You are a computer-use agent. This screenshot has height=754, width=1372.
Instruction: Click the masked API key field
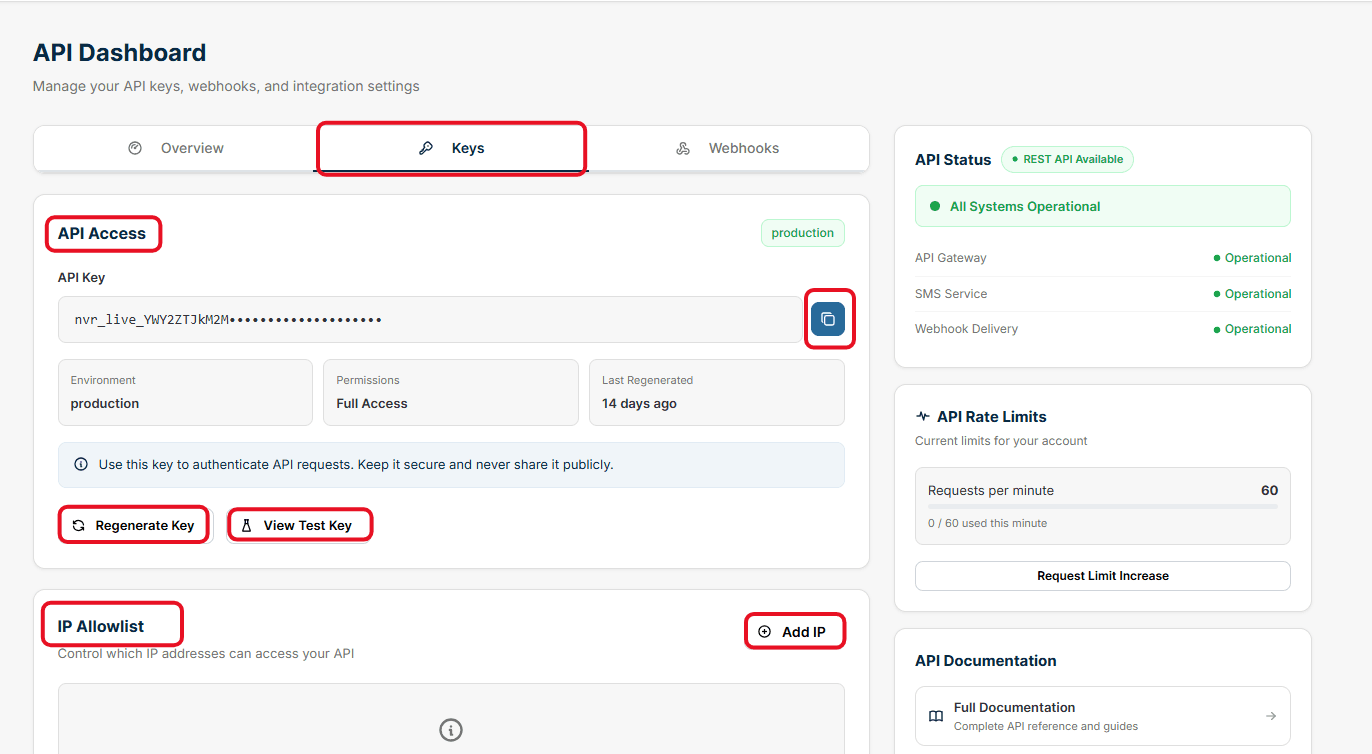430,320
